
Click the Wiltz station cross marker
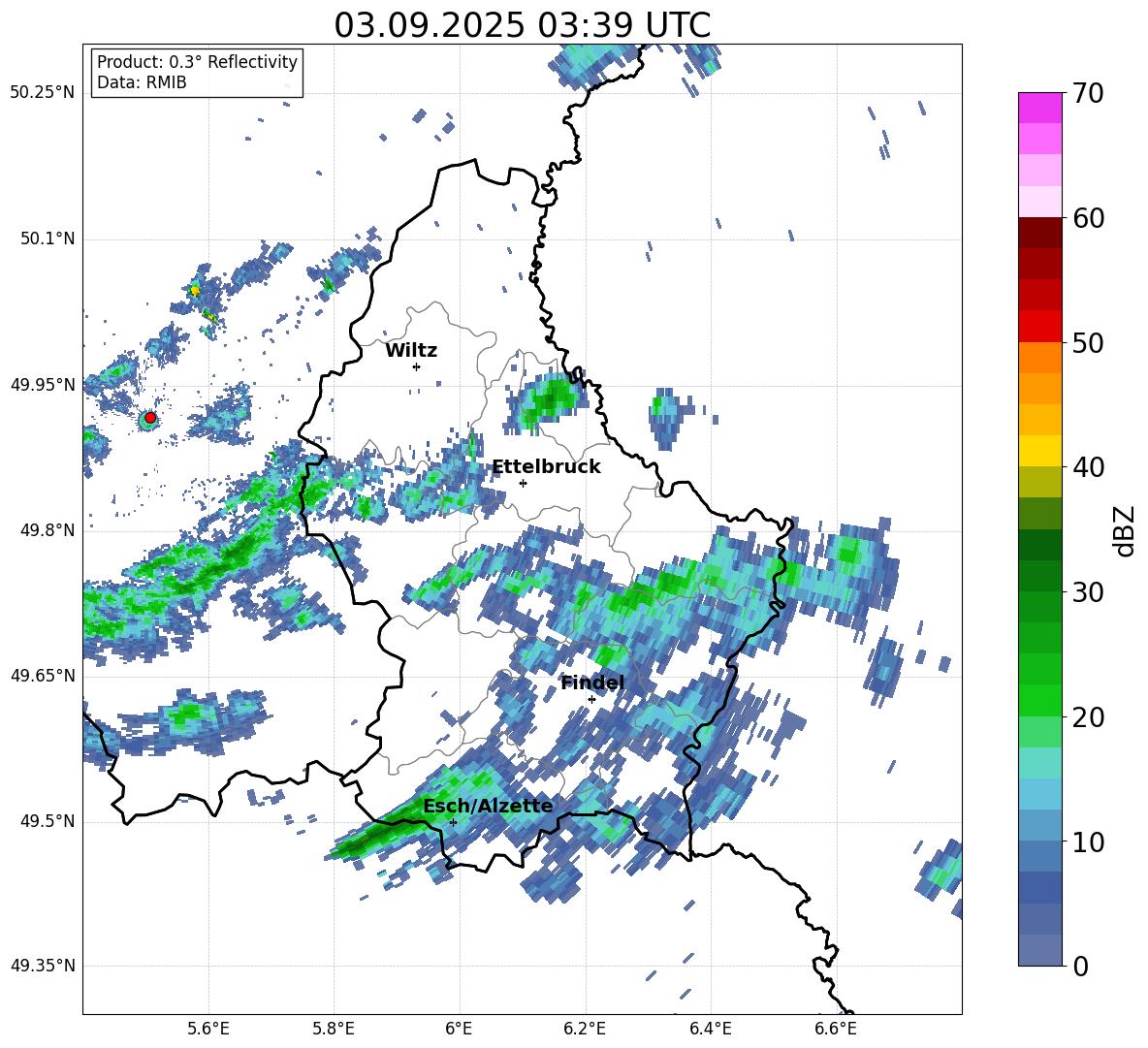point(417,366)
